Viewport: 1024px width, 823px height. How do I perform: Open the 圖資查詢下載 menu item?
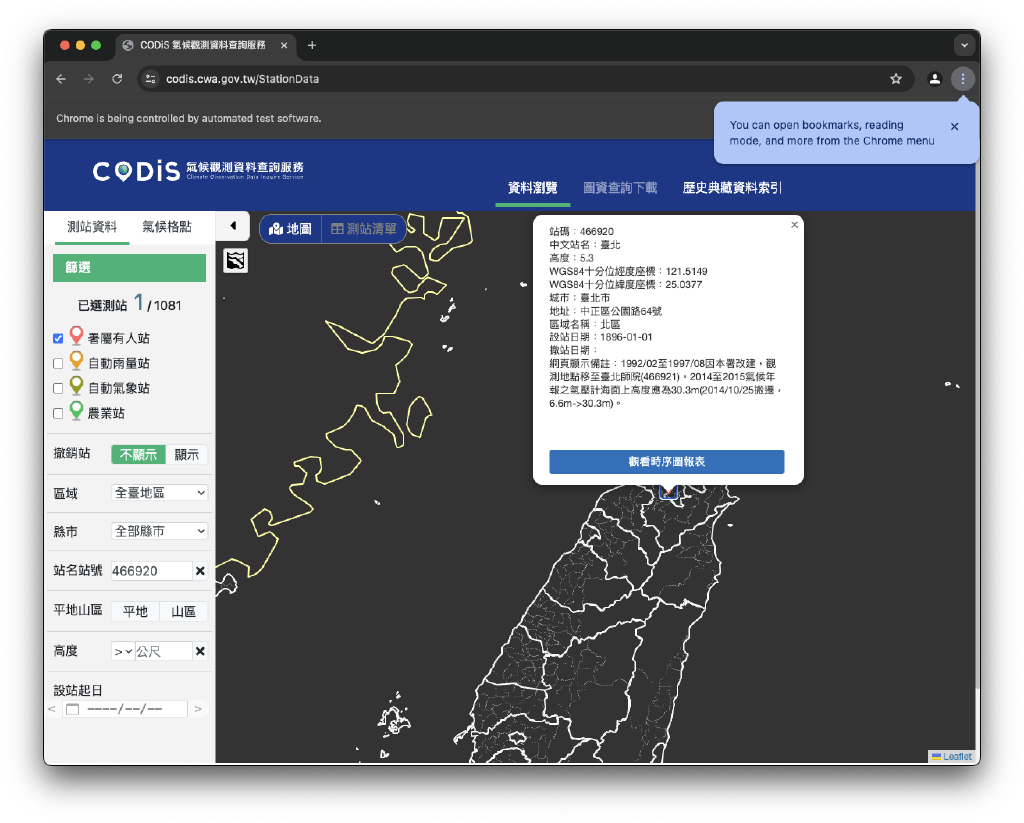620,188
